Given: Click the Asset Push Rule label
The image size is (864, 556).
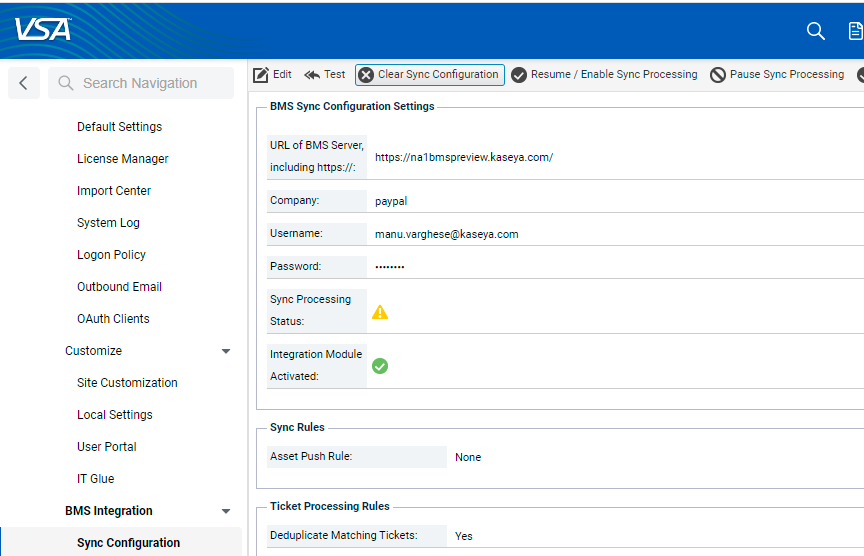Looking at the screenshot, I should (311, 456).
